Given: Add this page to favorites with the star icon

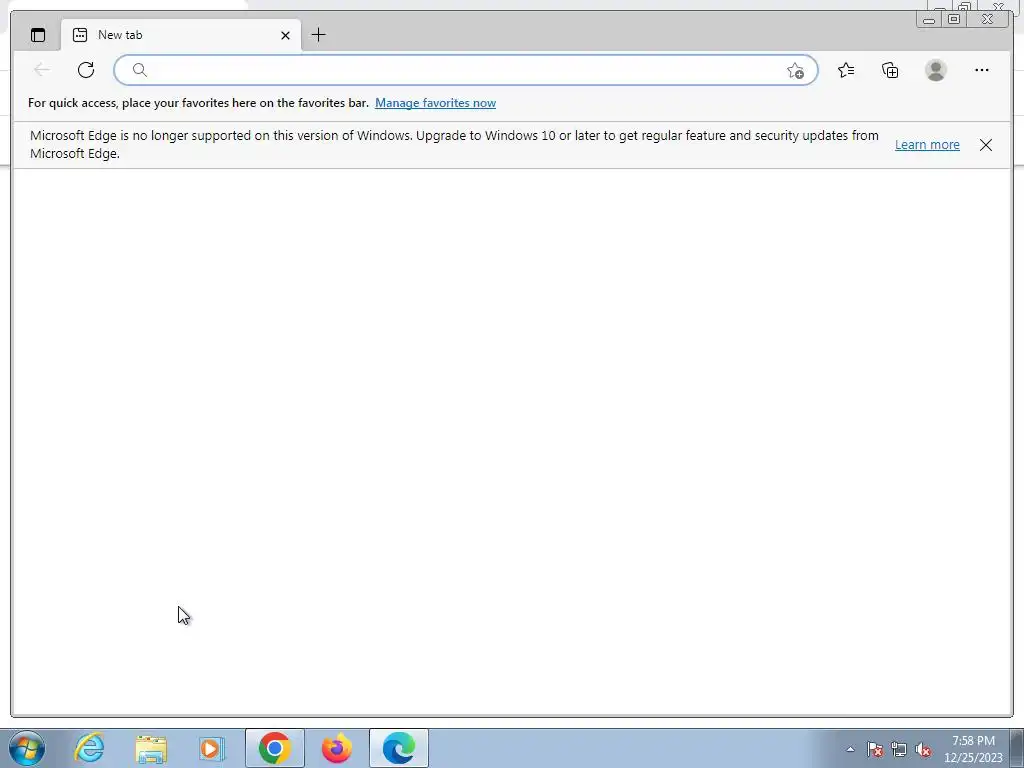Looking at the screenshot, I should pyautogui.click(x=795, y=71).
